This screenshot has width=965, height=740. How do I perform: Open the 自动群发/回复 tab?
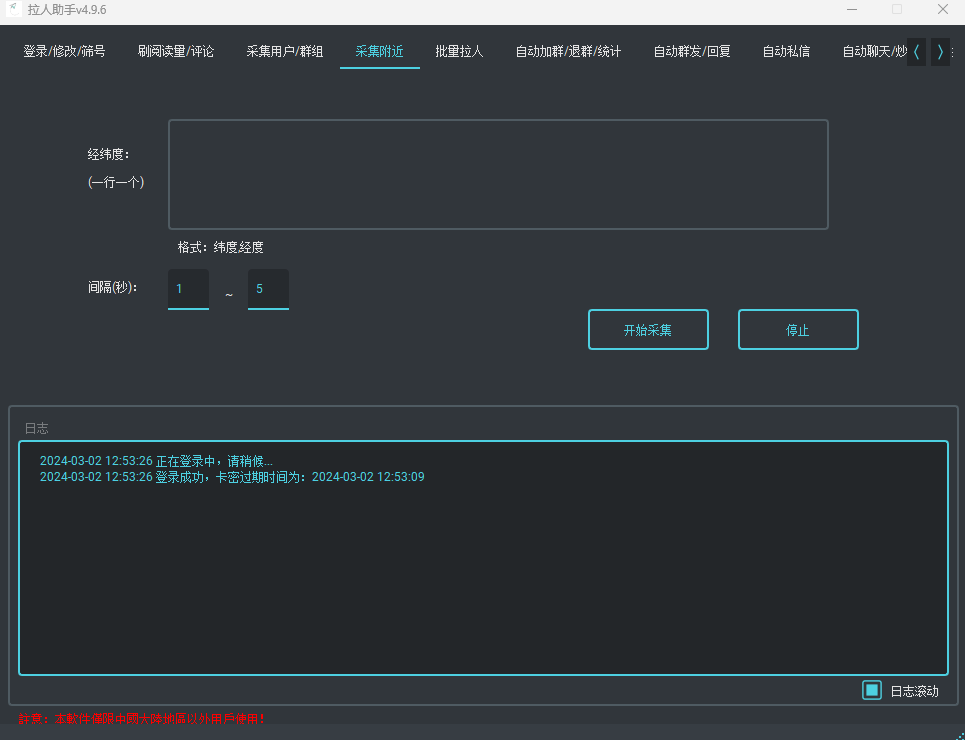click(x=692, y=51)
